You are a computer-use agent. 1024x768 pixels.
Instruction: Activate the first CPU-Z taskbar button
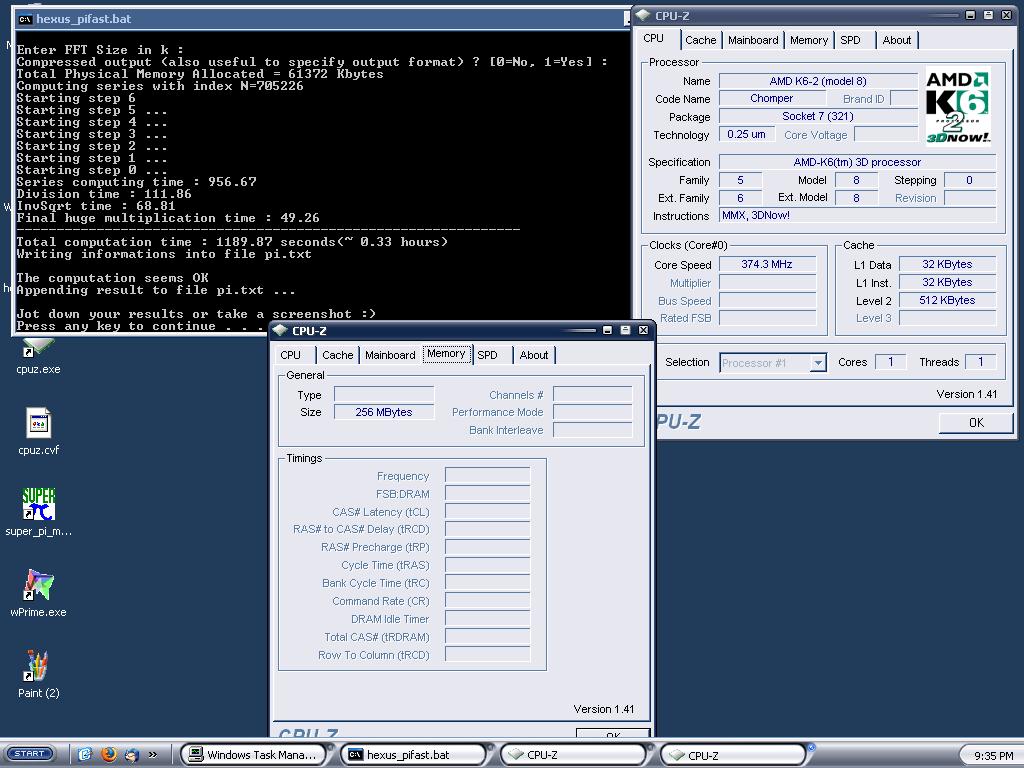(x=572, y=754)
